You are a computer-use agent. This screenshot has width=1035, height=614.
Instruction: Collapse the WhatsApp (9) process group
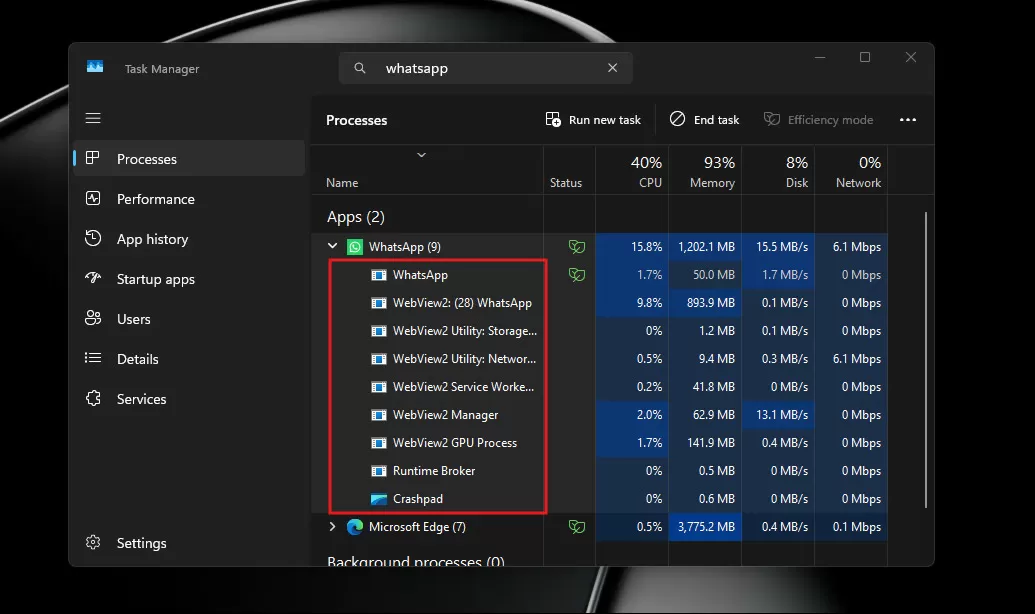point(332,246)
